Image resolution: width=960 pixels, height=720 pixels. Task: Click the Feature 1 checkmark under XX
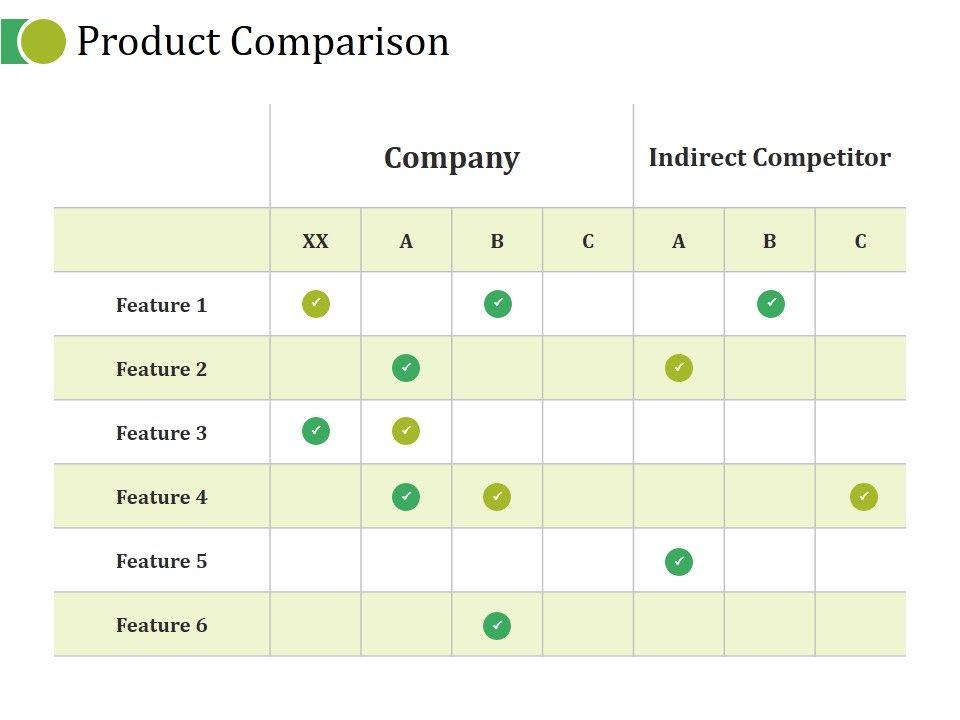click(x=315, y=303)
